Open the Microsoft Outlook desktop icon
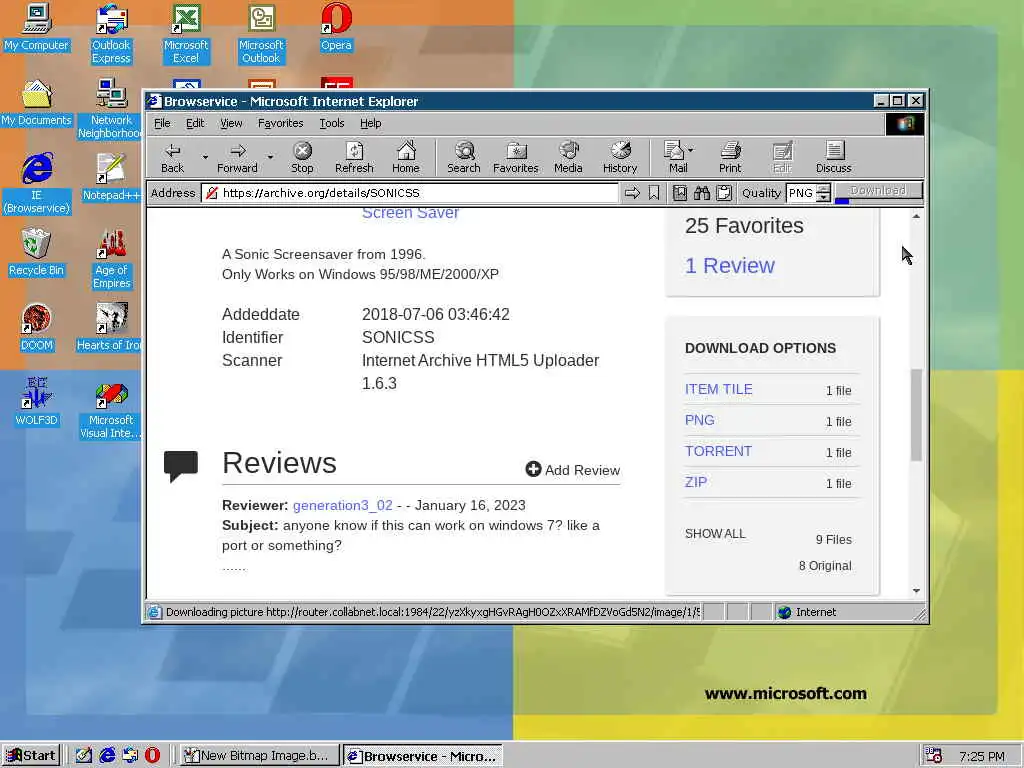The image size is (1024, 768). coord(261,34)
